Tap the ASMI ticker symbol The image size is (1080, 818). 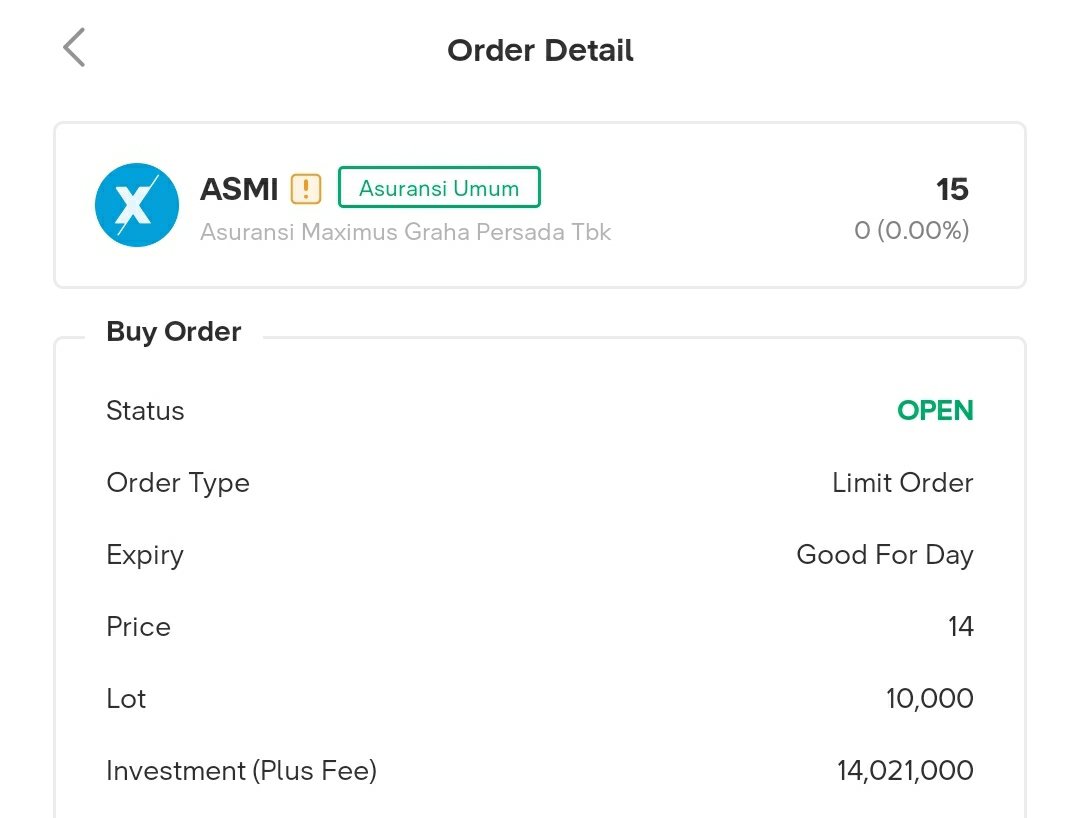point(239,189)
